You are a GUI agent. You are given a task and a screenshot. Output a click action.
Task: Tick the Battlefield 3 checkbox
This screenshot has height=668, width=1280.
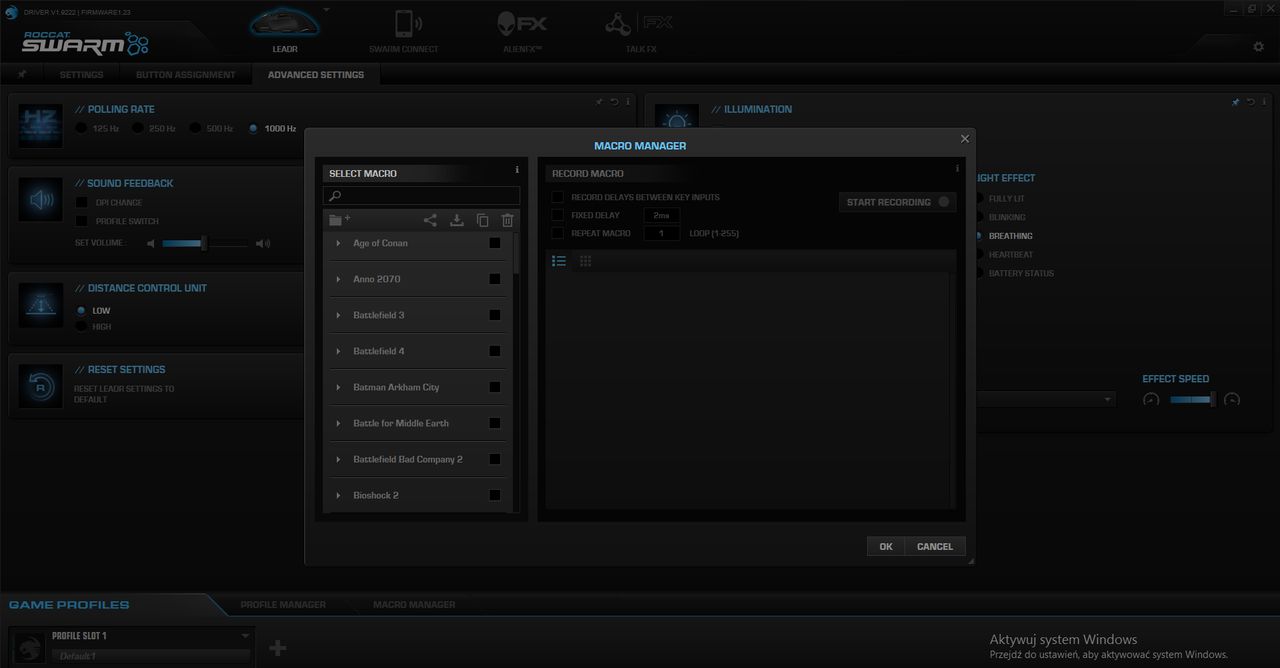[495, 315]
